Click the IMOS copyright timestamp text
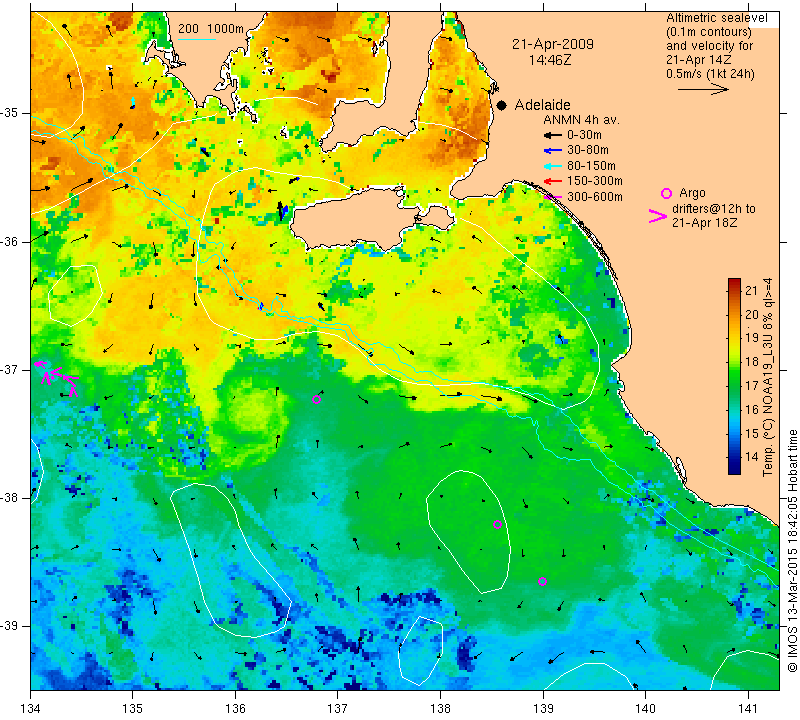The image size is (800, 720). [x=792, y=550]
